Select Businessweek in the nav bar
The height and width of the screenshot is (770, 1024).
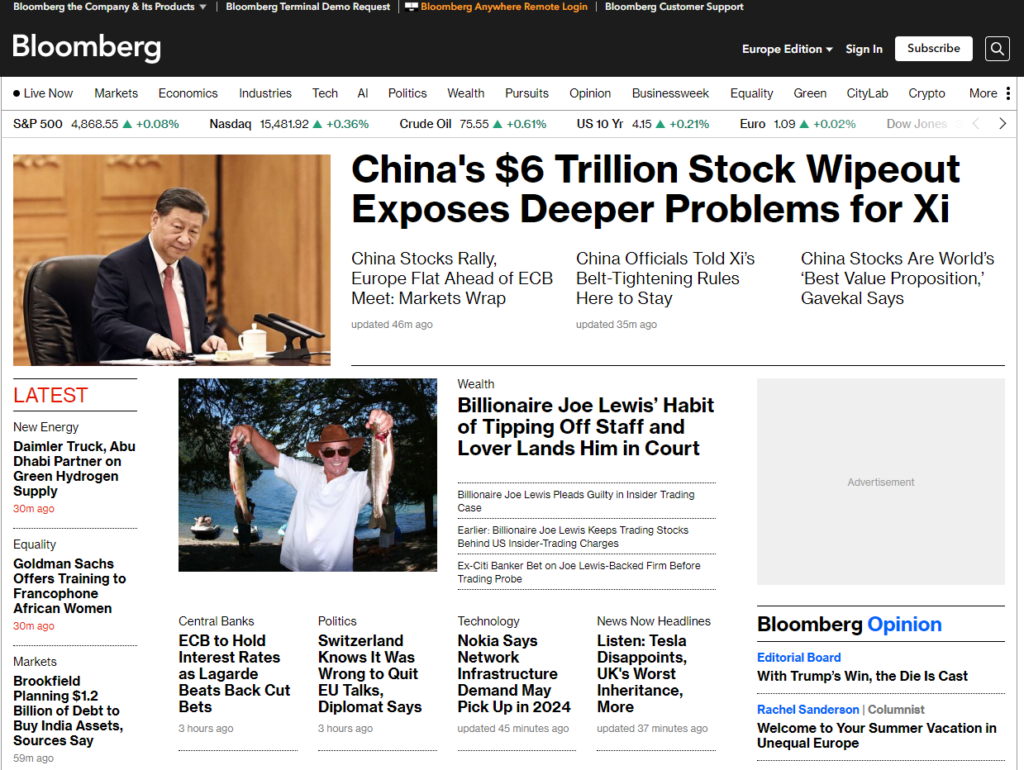(x=670, y=93)
